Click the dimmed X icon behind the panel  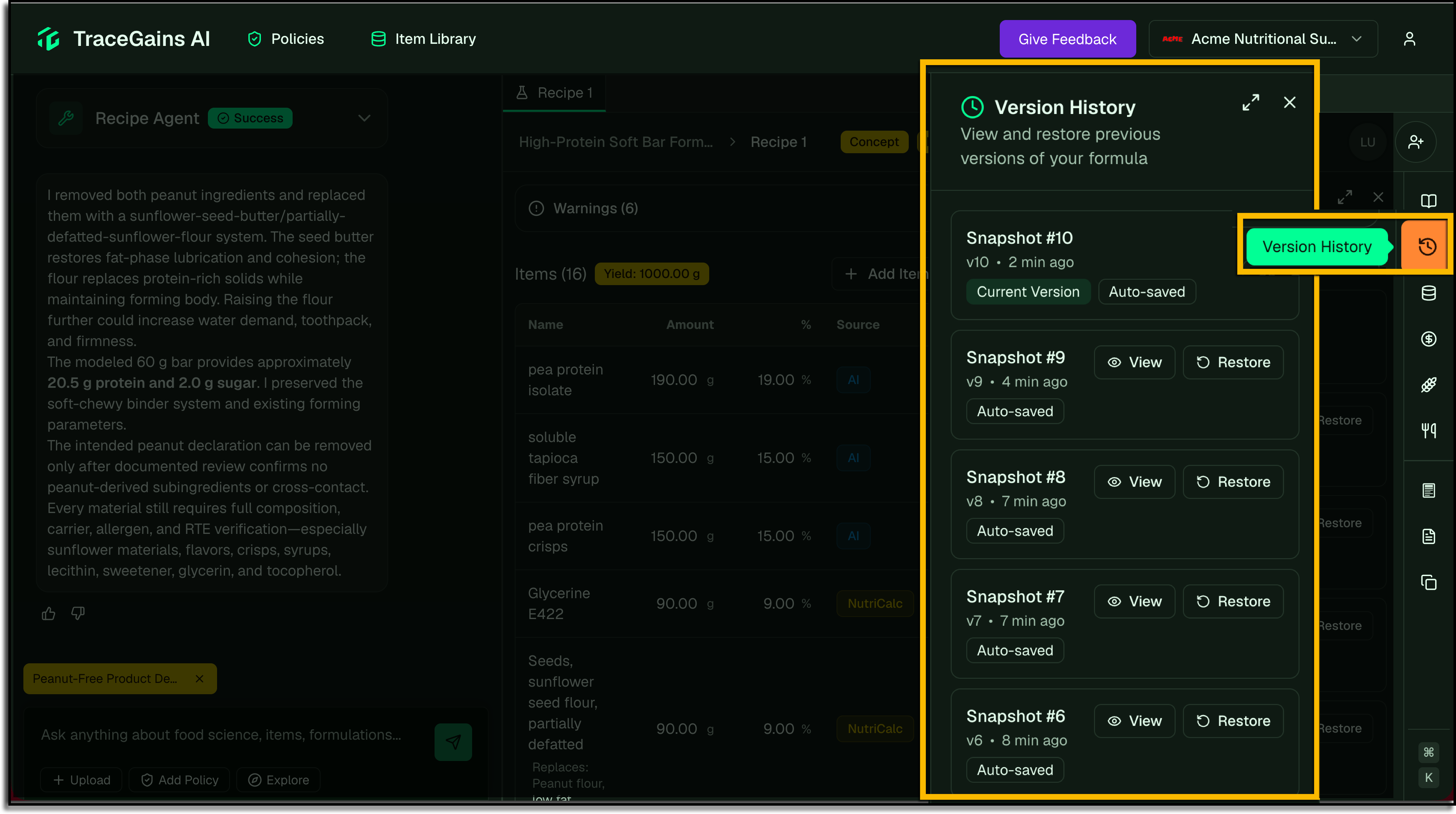click(x=1378, y=197)
